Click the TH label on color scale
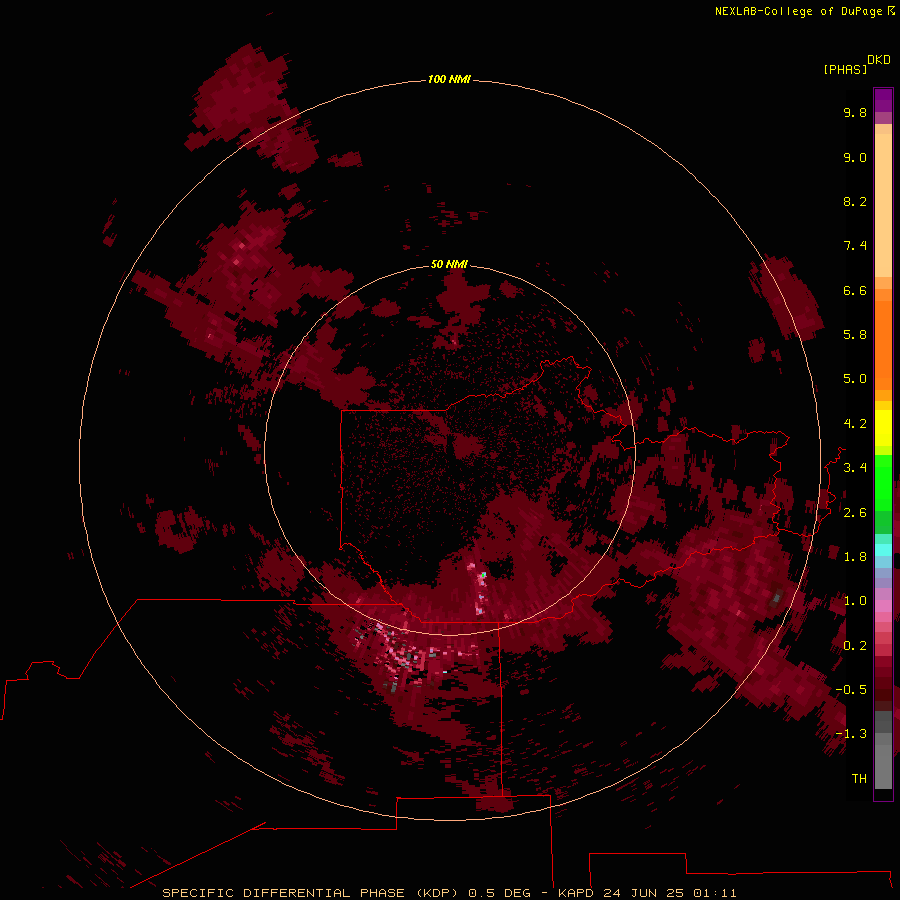Viewport: 900px width, 900px height. (x=859, y=779)
